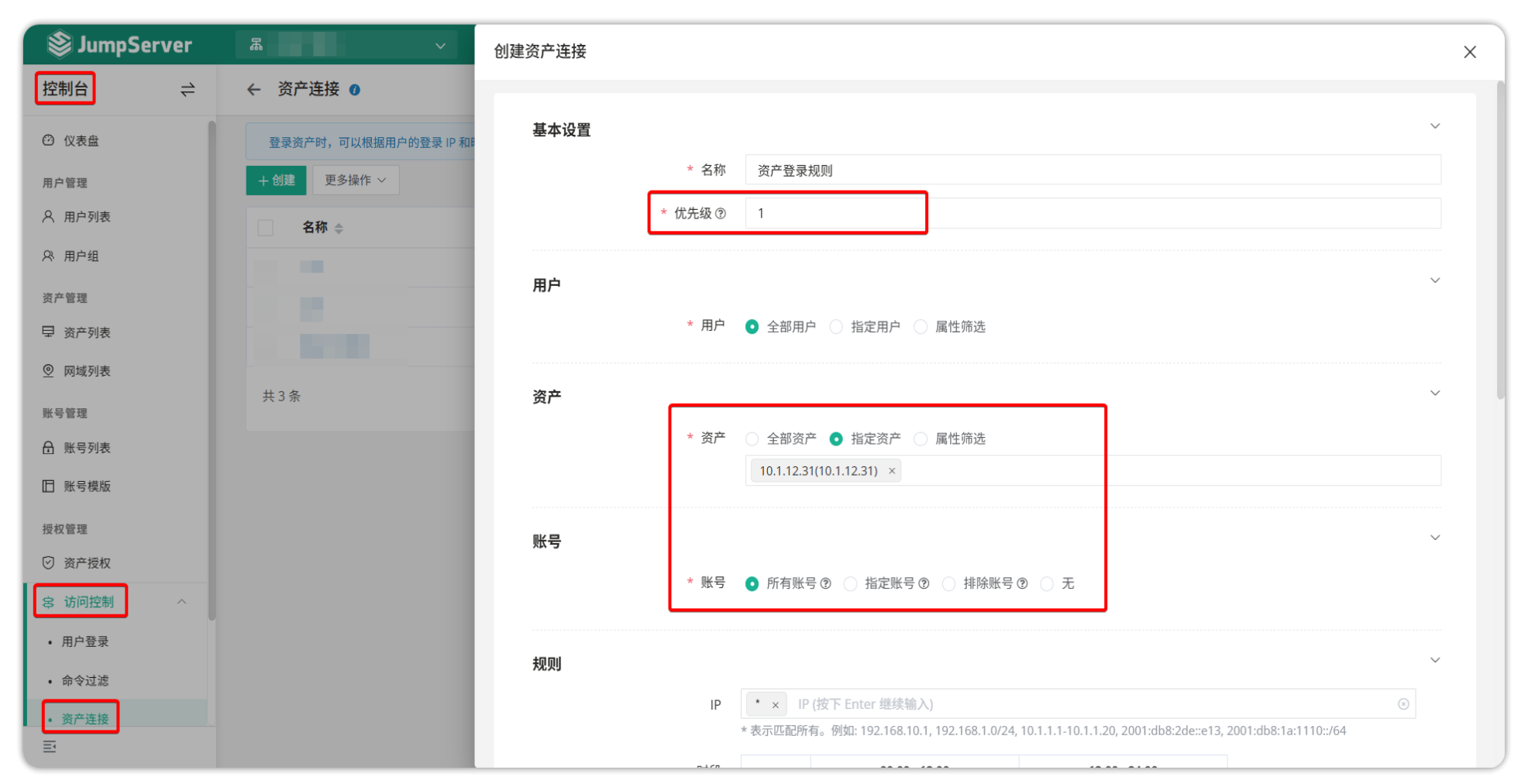This screenshot has height=784, width=1528.
Task: Click the back arrow beside 资产连接 title
Action: click(x=253, y=90)
